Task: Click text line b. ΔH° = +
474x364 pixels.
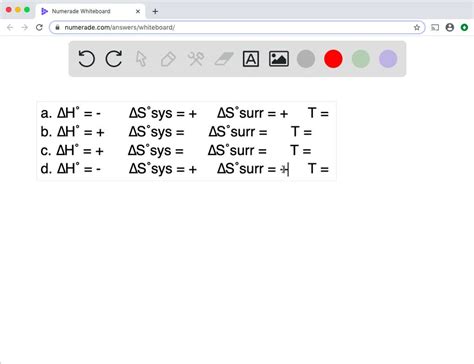Action: (72, 132)
